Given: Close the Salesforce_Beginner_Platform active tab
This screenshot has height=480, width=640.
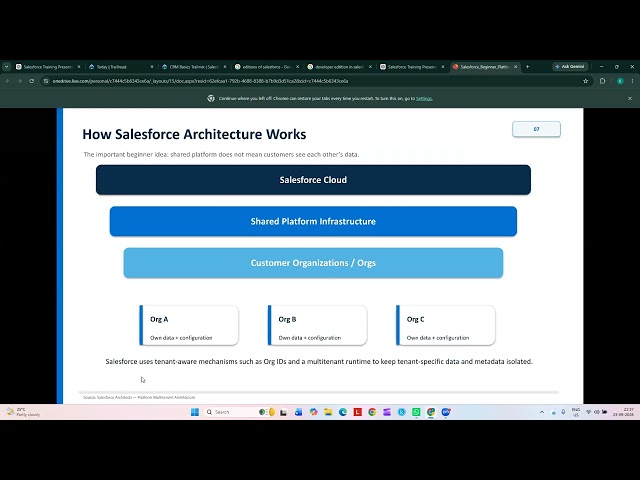Looking at the screenshot, I should 516,67.
